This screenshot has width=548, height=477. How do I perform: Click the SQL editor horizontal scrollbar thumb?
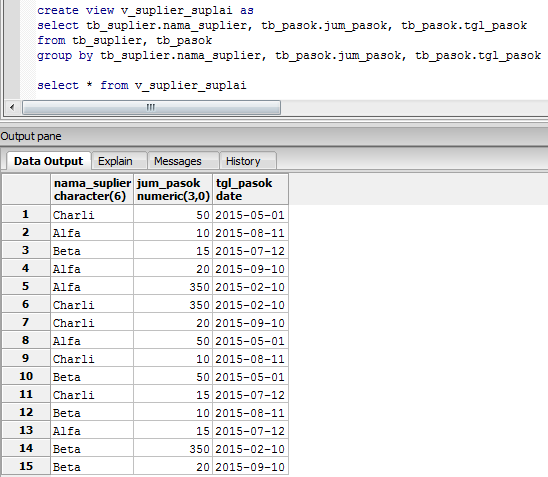pos(151,107)
